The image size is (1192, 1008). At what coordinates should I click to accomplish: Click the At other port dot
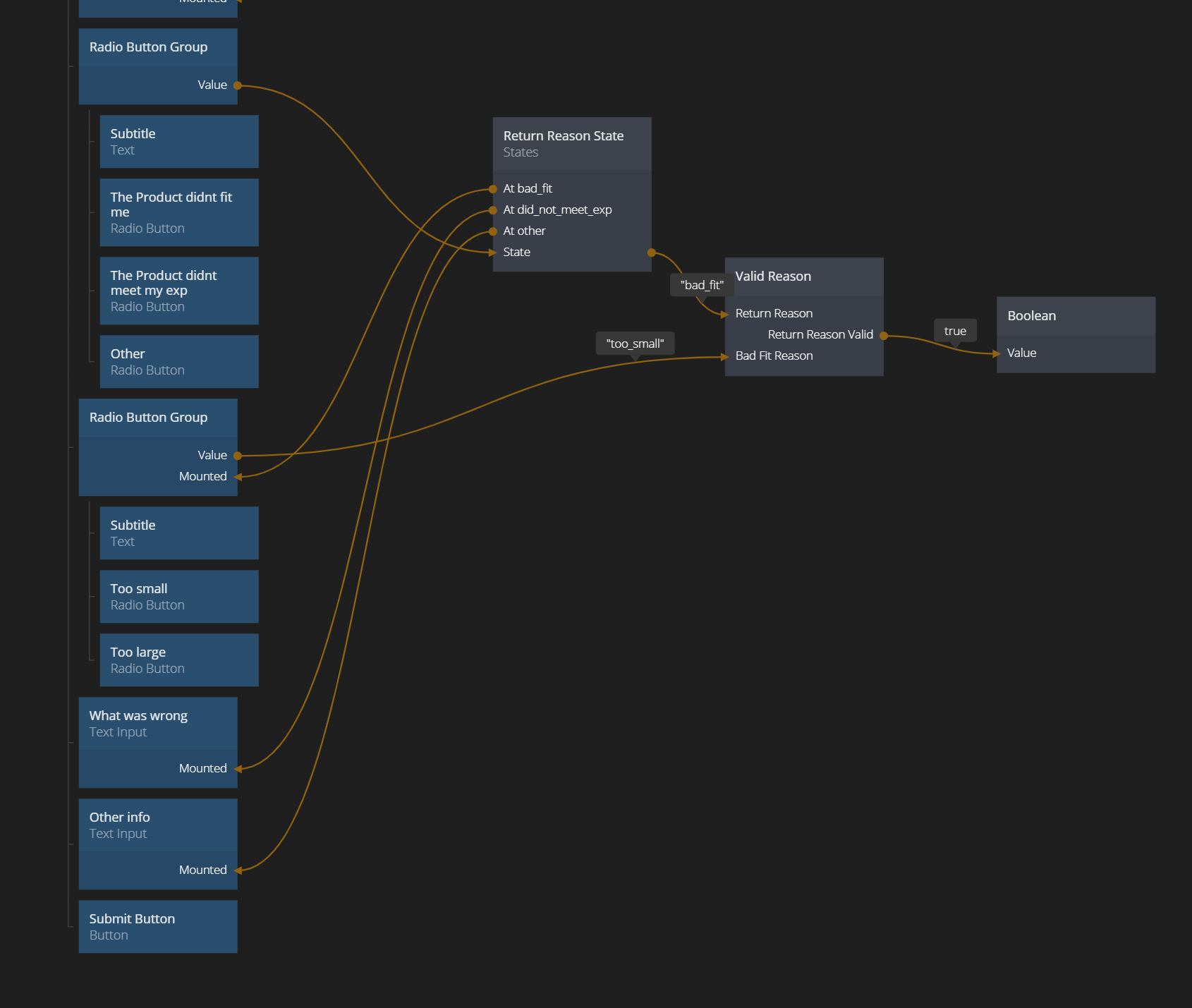(493, 231)
